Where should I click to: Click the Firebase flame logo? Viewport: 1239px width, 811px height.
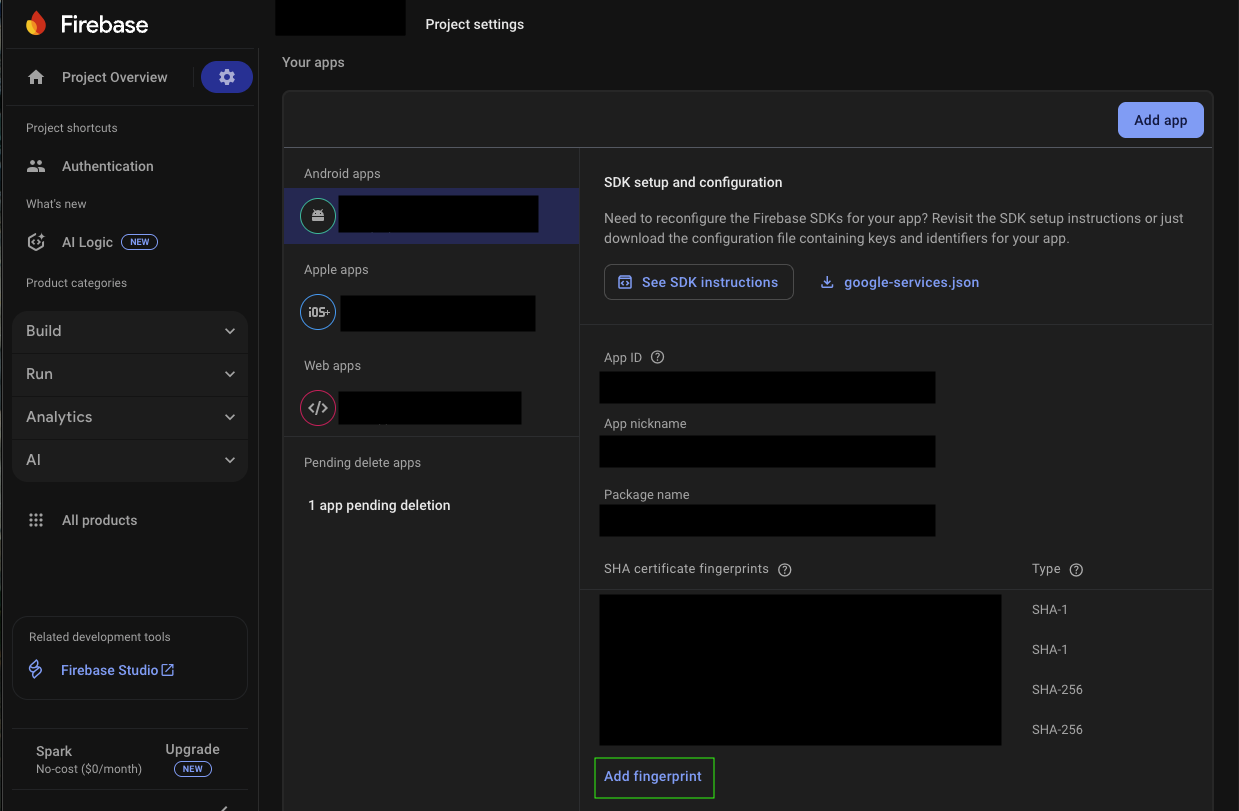coord(37,23)
